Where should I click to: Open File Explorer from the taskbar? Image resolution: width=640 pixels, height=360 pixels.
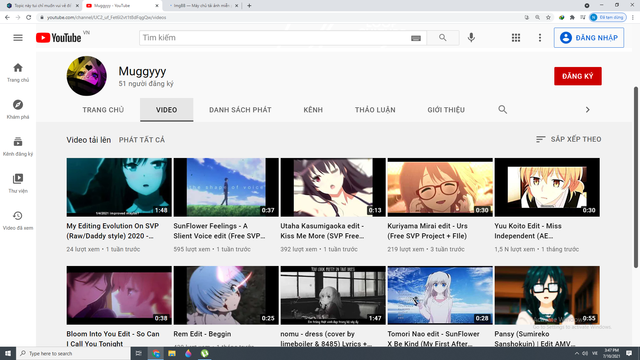point(172,353)
